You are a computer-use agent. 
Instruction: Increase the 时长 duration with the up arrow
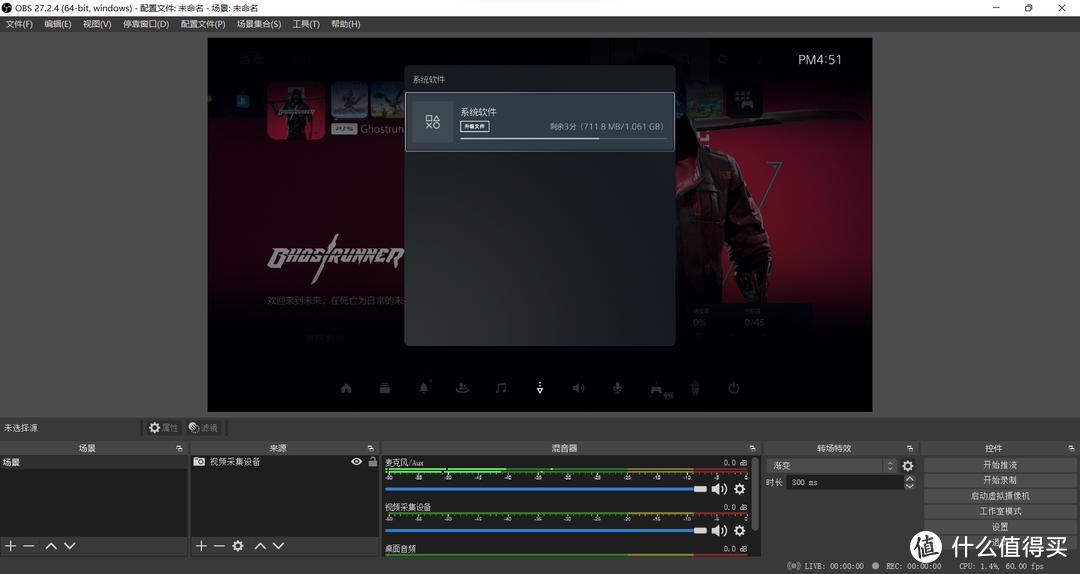(909, 478)
